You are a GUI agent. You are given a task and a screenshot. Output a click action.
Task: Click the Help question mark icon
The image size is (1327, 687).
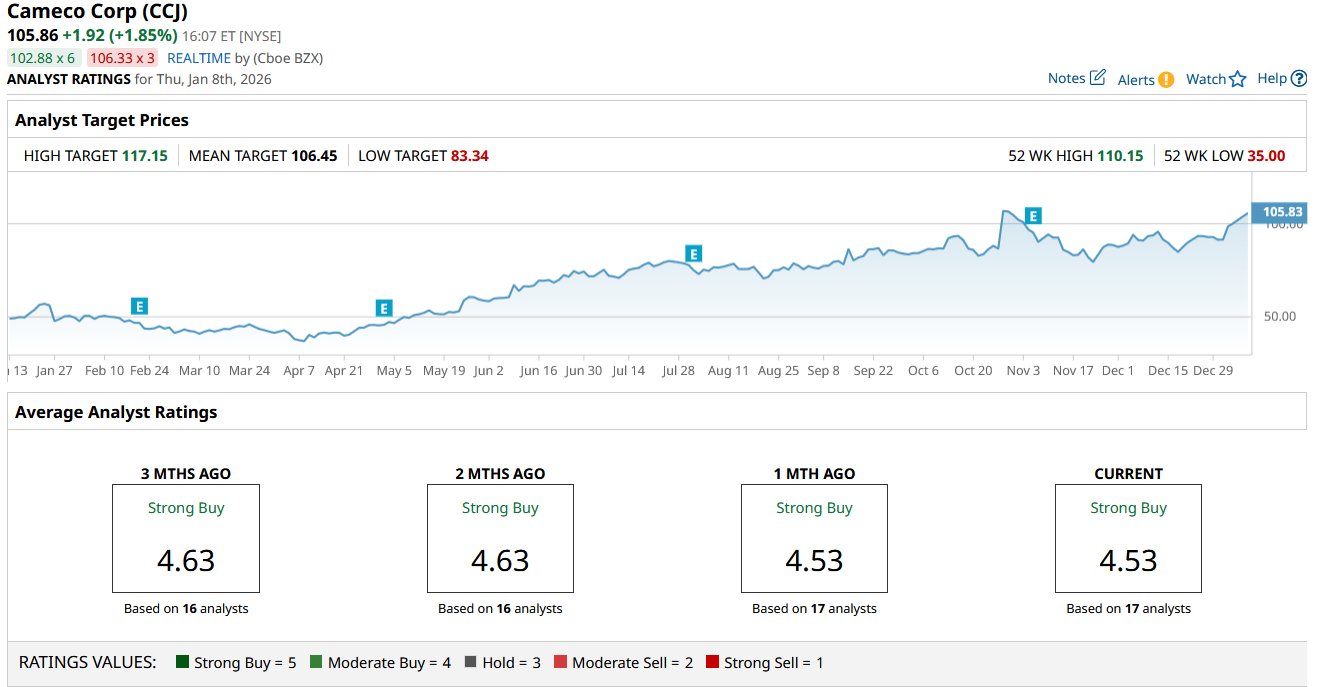coord(1299,79)
